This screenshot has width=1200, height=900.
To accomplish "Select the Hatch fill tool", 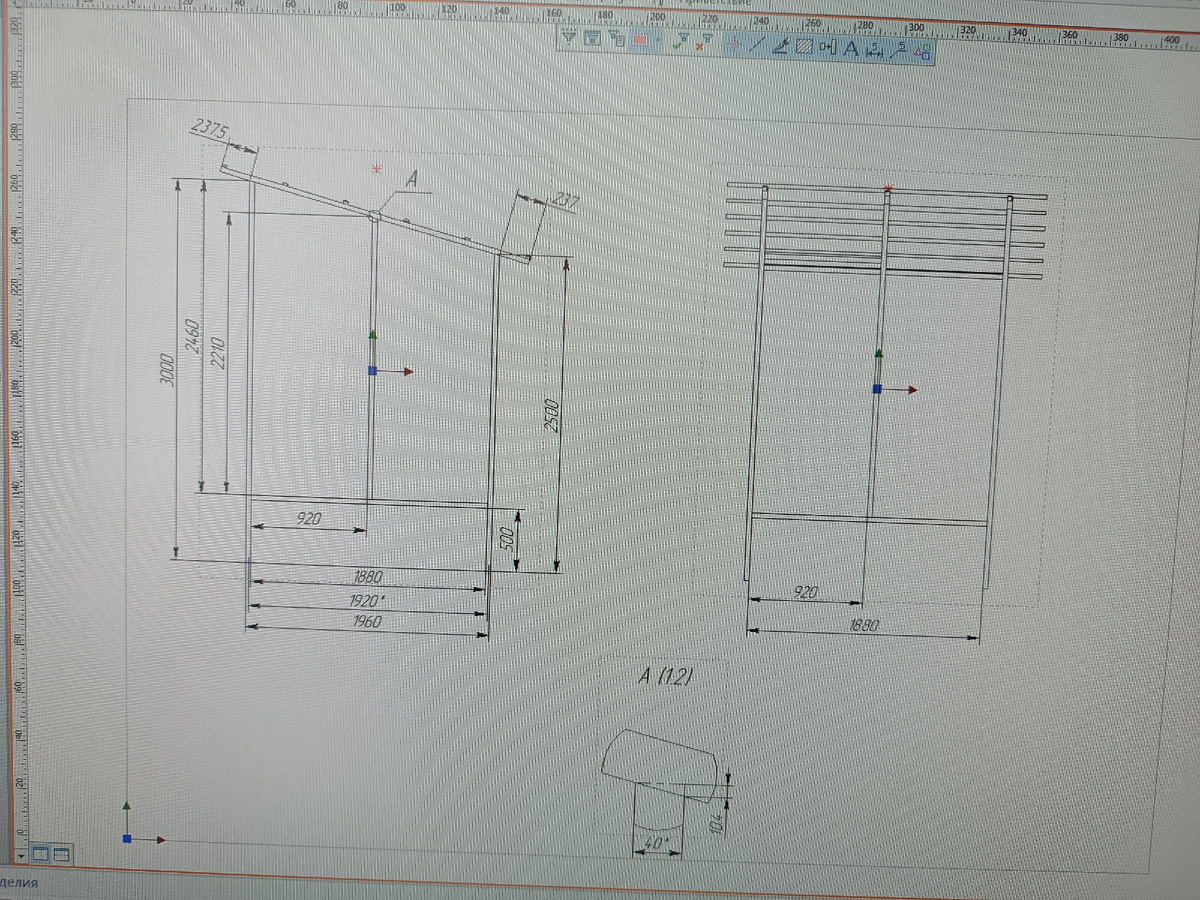I will tap(804, 46).
